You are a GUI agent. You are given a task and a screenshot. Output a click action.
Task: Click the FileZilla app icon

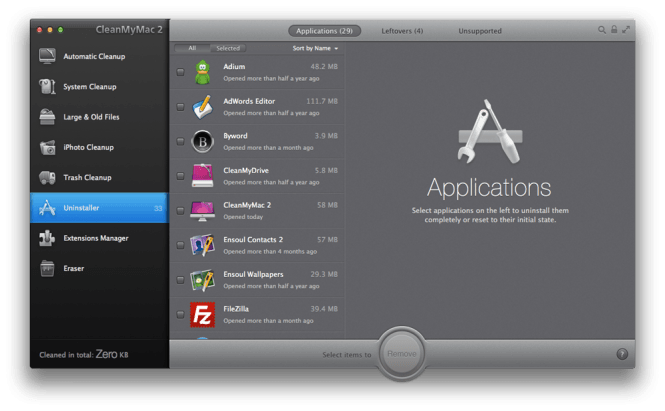pyautogui.click(x=202, y=315)
